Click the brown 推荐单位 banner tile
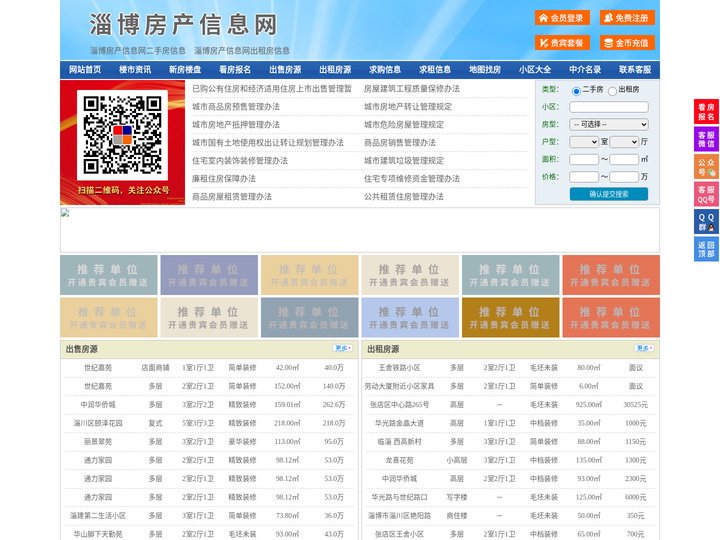 pos(511,318)
